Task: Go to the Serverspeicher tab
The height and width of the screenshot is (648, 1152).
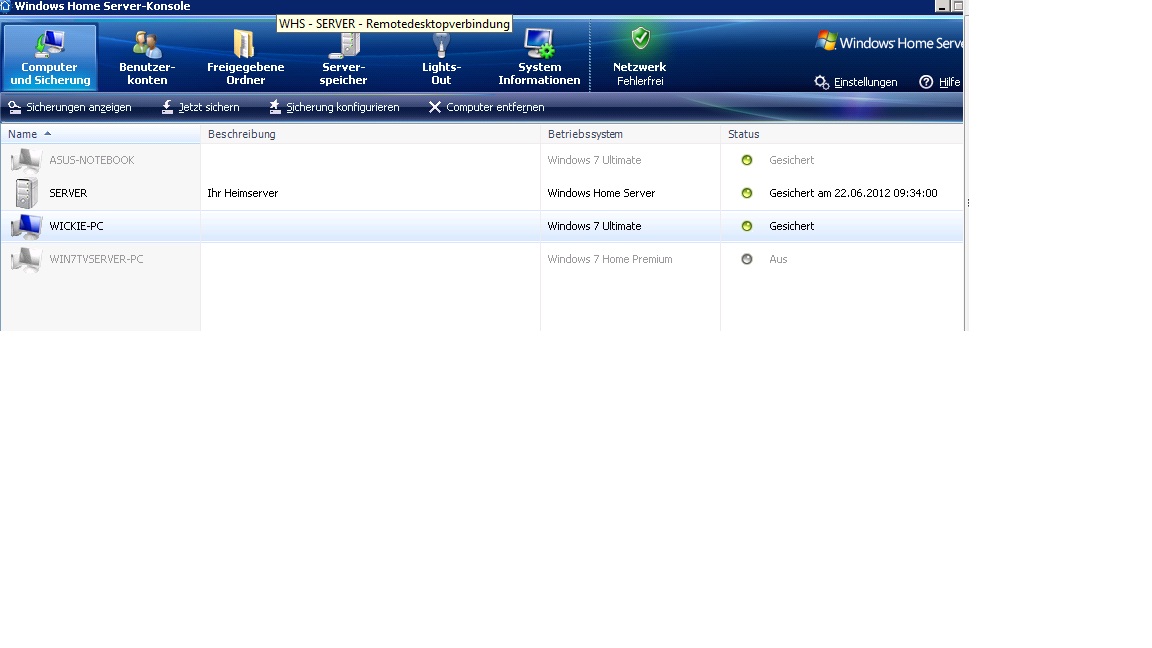Action: pos(343,57)
